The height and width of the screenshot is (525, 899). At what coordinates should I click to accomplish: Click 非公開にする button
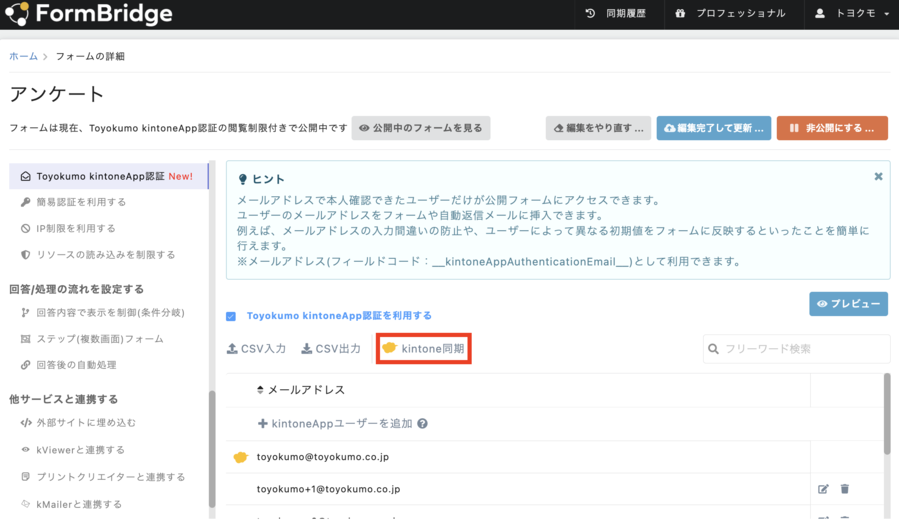click(x=832, y=128)
